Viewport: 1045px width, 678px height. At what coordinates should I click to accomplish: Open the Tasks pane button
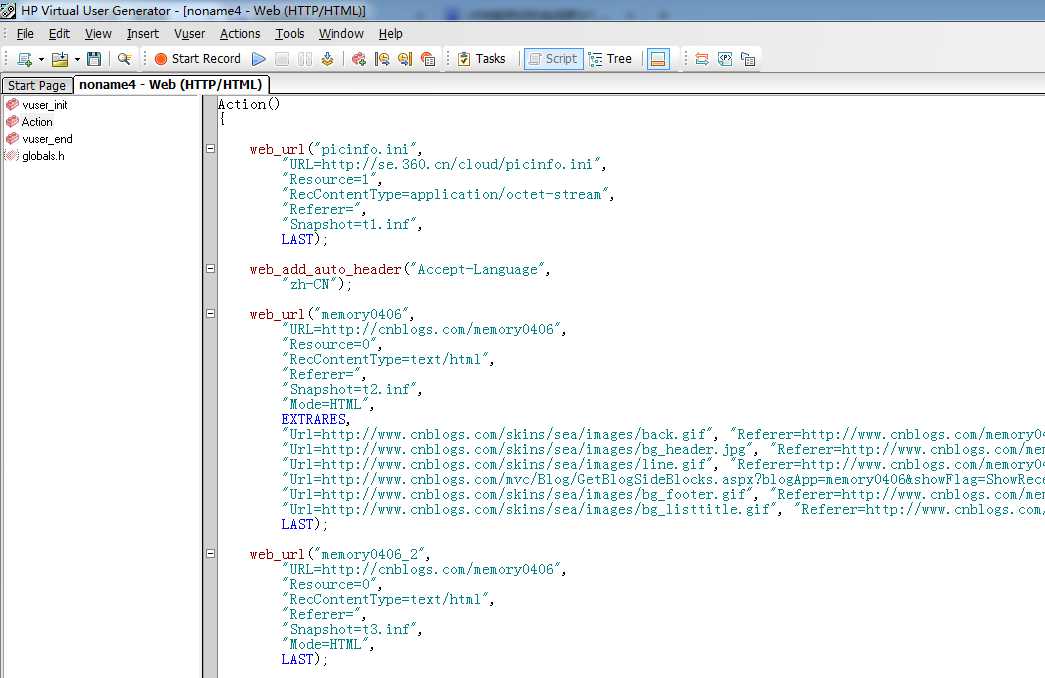(481, 59)
